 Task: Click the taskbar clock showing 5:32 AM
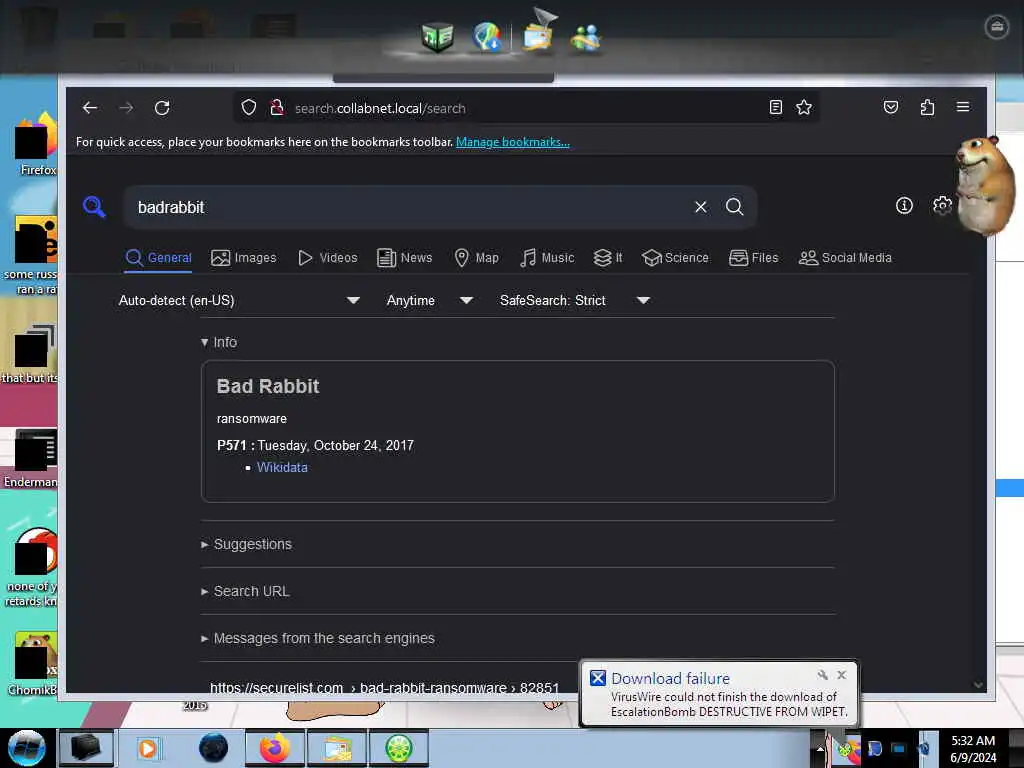click(973, 749)
